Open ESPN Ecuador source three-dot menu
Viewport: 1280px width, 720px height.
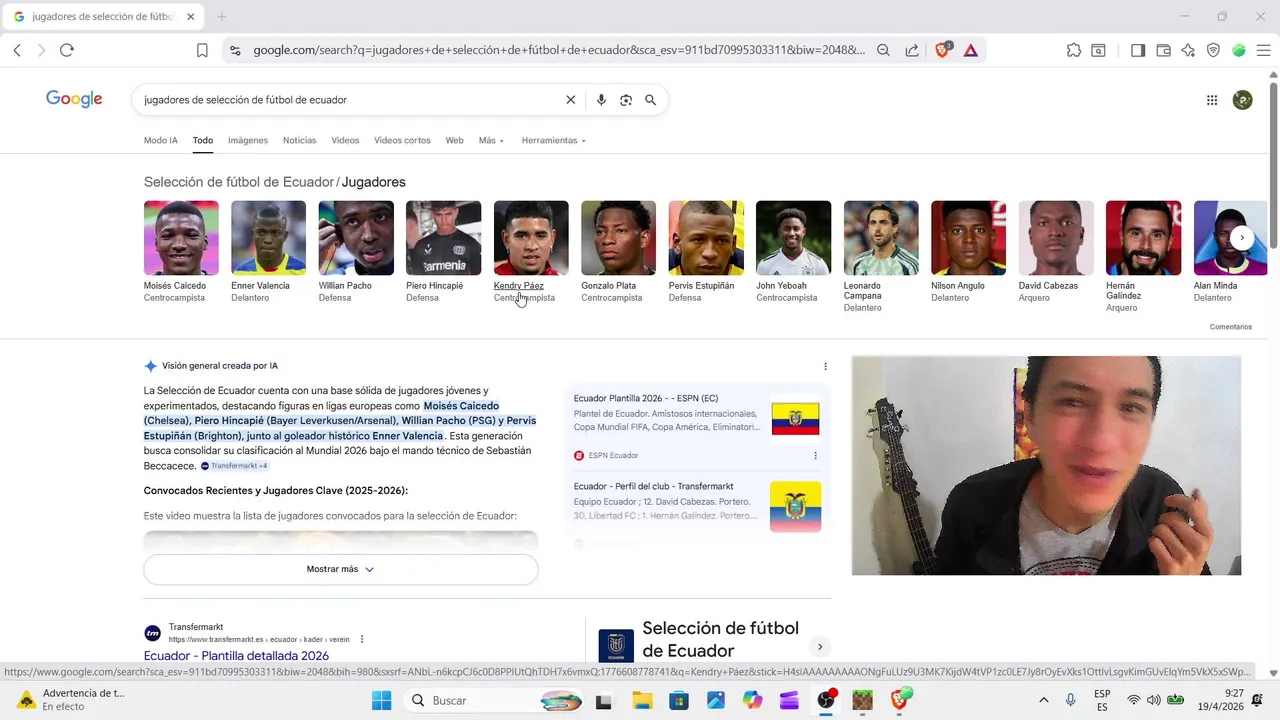click(815, 456)
